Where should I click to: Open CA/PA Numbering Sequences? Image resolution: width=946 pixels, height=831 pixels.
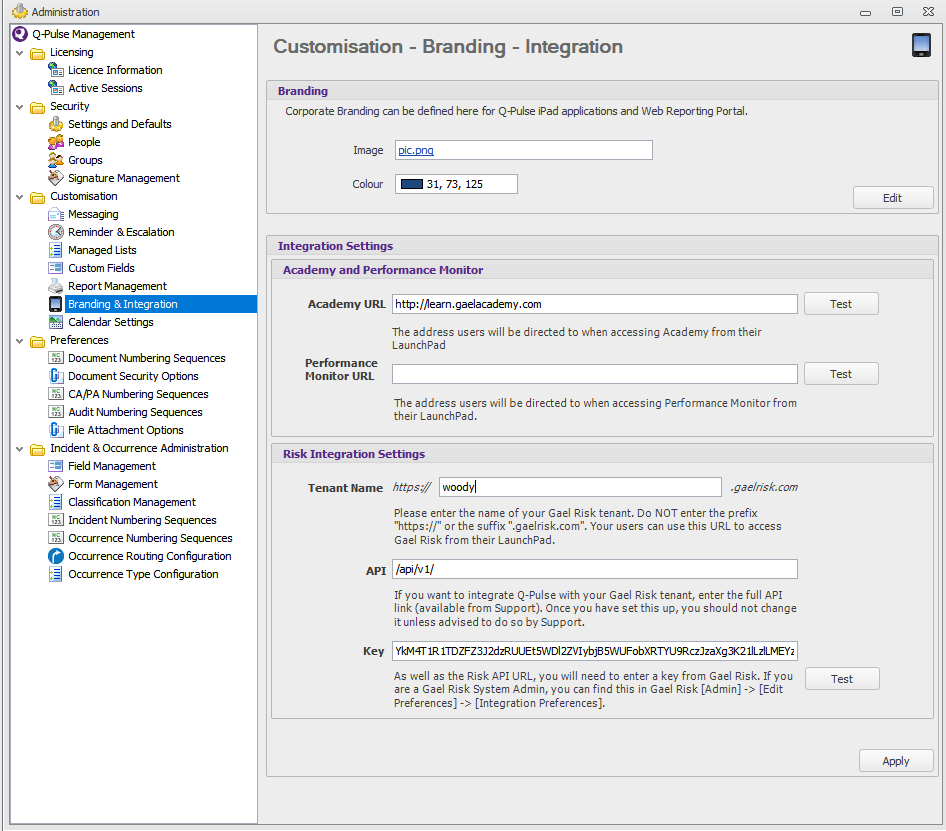click(138, 394)
